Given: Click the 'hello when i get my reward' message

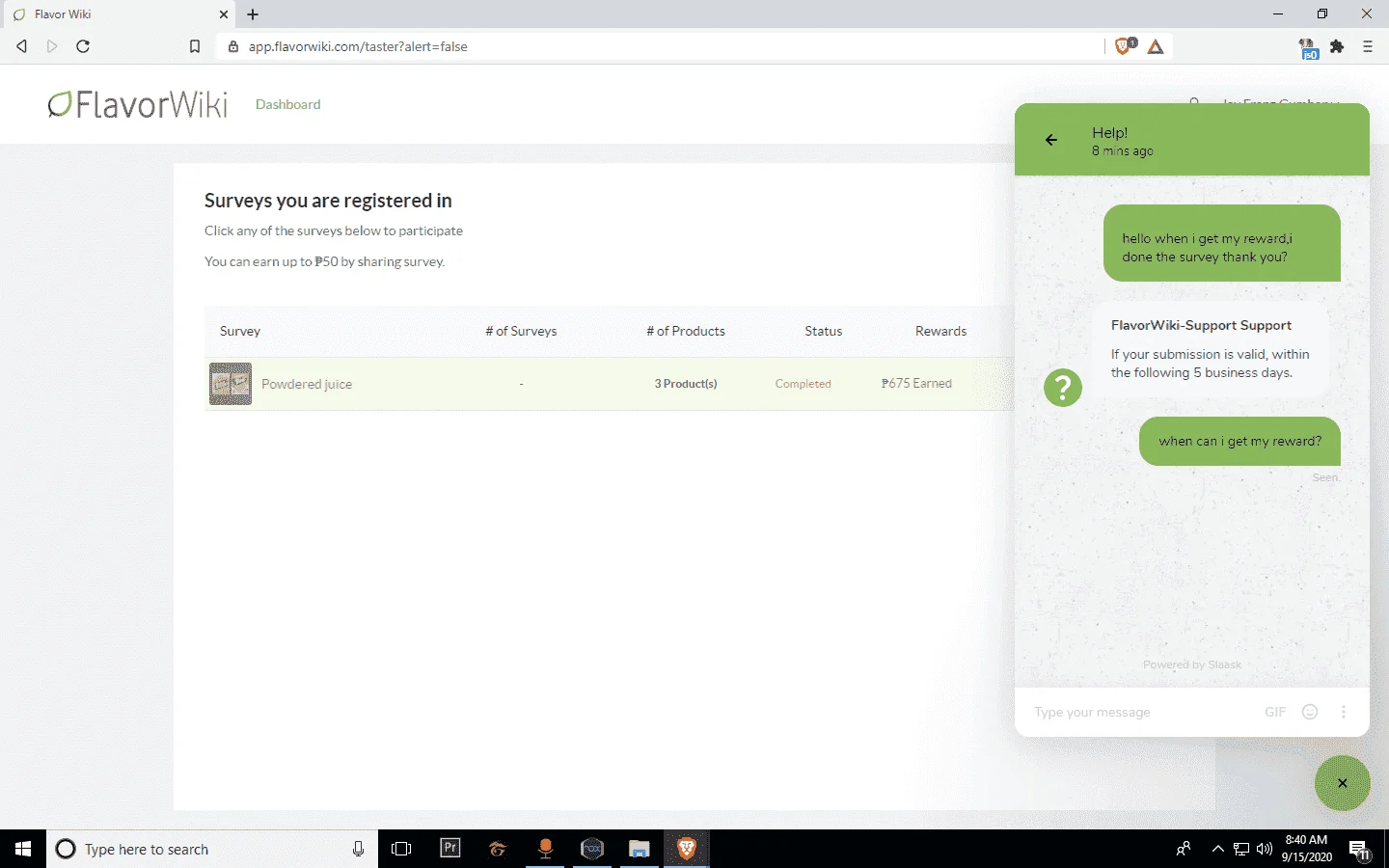Looking at the screenshot, I should pos(1222,243).
